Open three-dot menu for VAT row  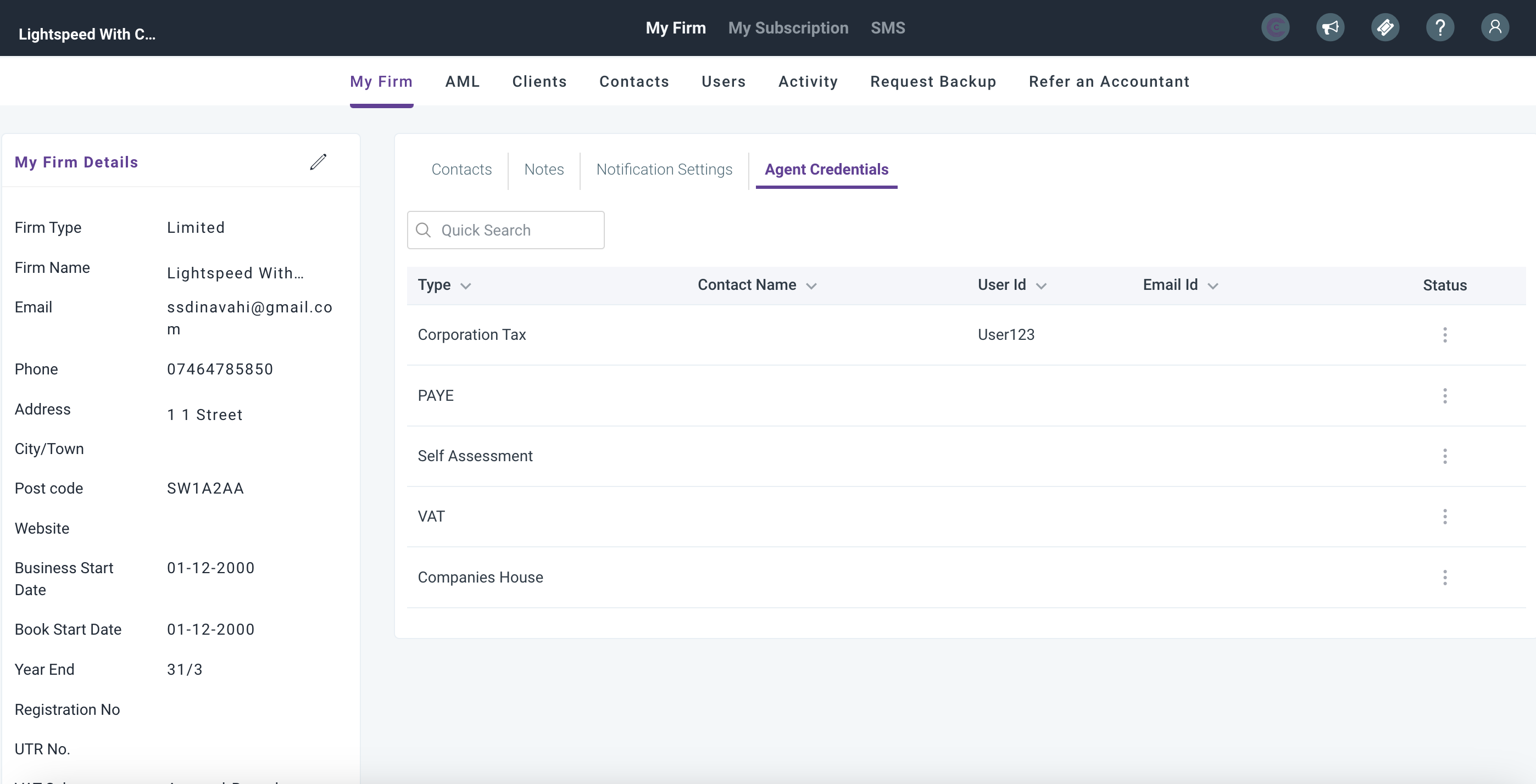coord(1444,517)
